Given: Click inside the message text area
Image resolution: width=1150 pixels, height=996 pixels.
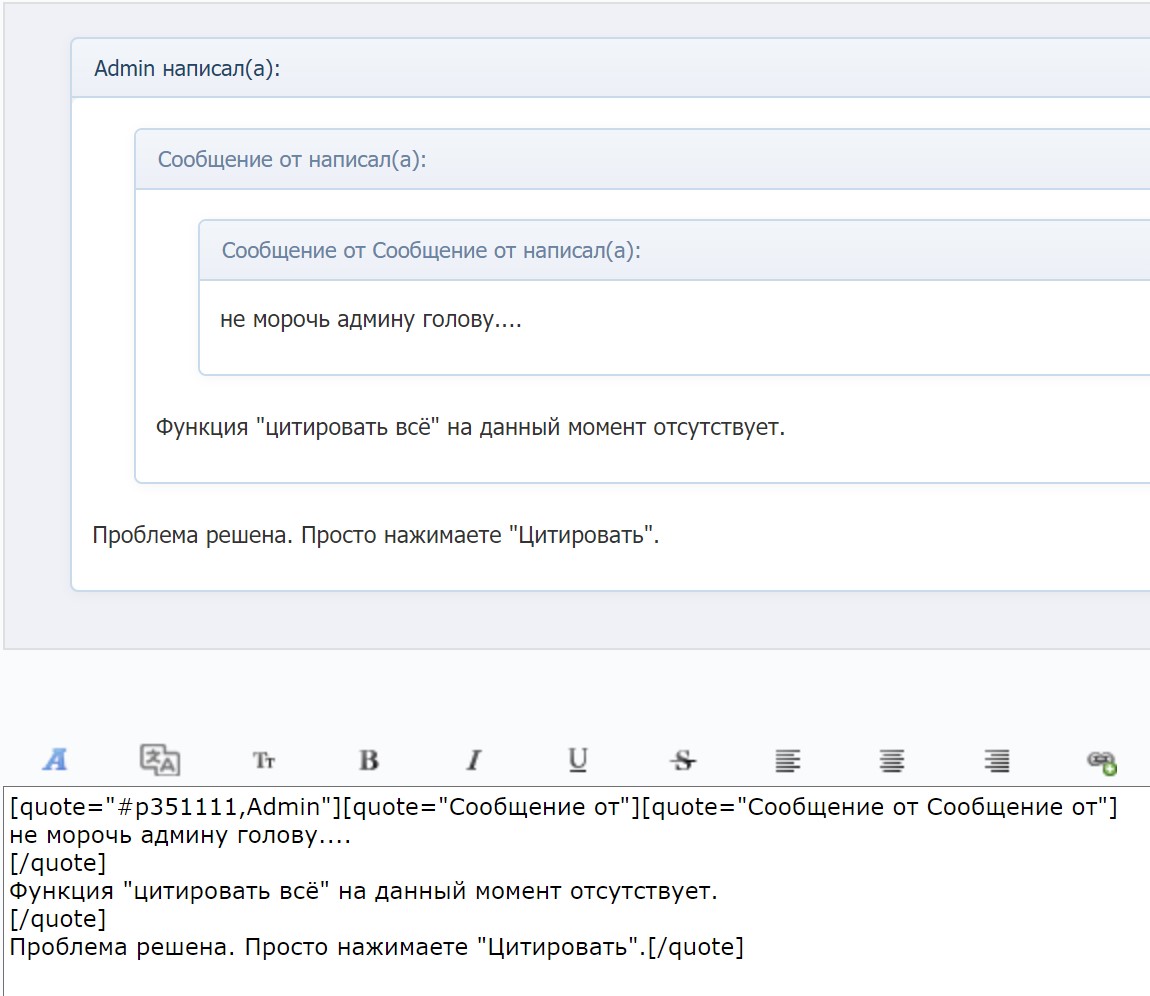Looking at the screenshot, I should [576, 891].
